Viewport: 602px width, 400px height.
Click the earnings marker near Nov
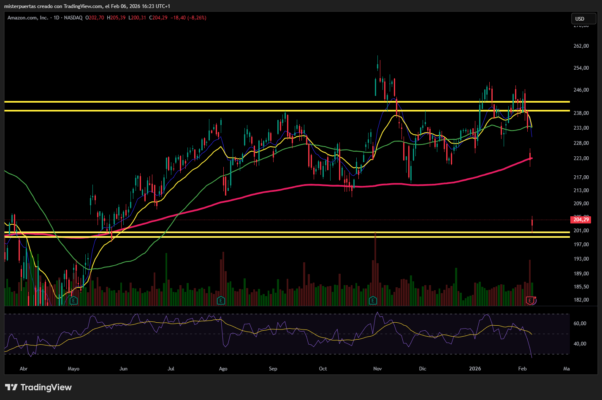click(373, 299)
